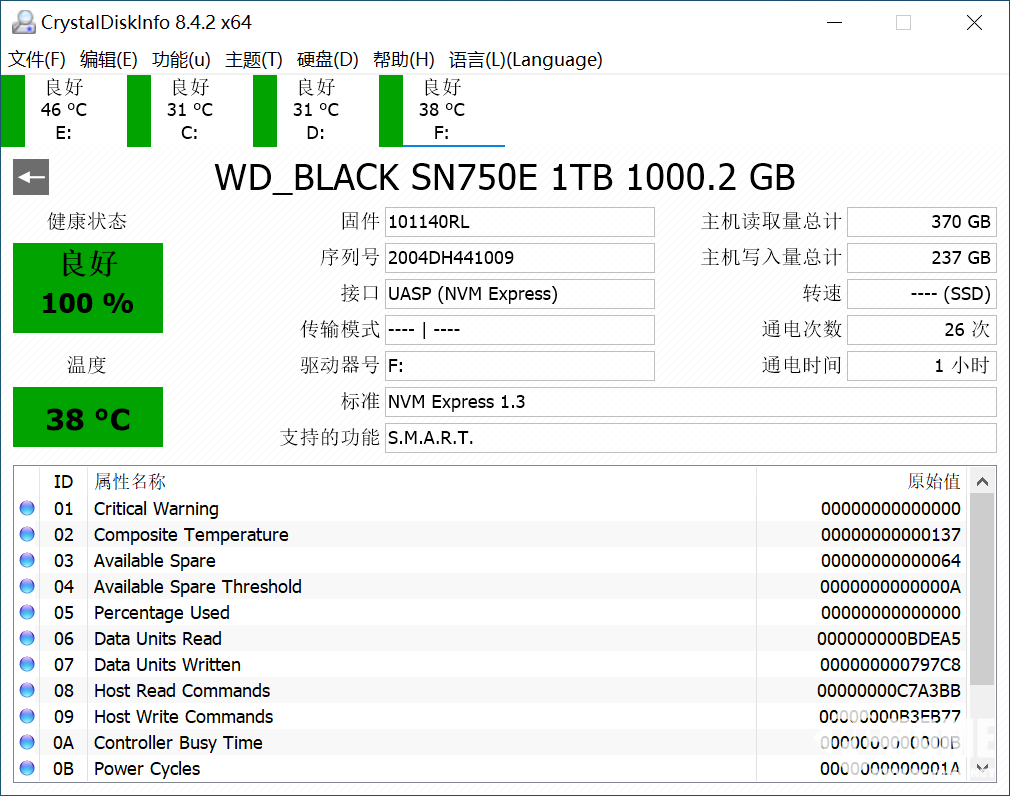Image resolution: width=1010 pixels, height=796 pixels.
Task: Click the host writes total 237 GB field
Action: tap(922, 258)
